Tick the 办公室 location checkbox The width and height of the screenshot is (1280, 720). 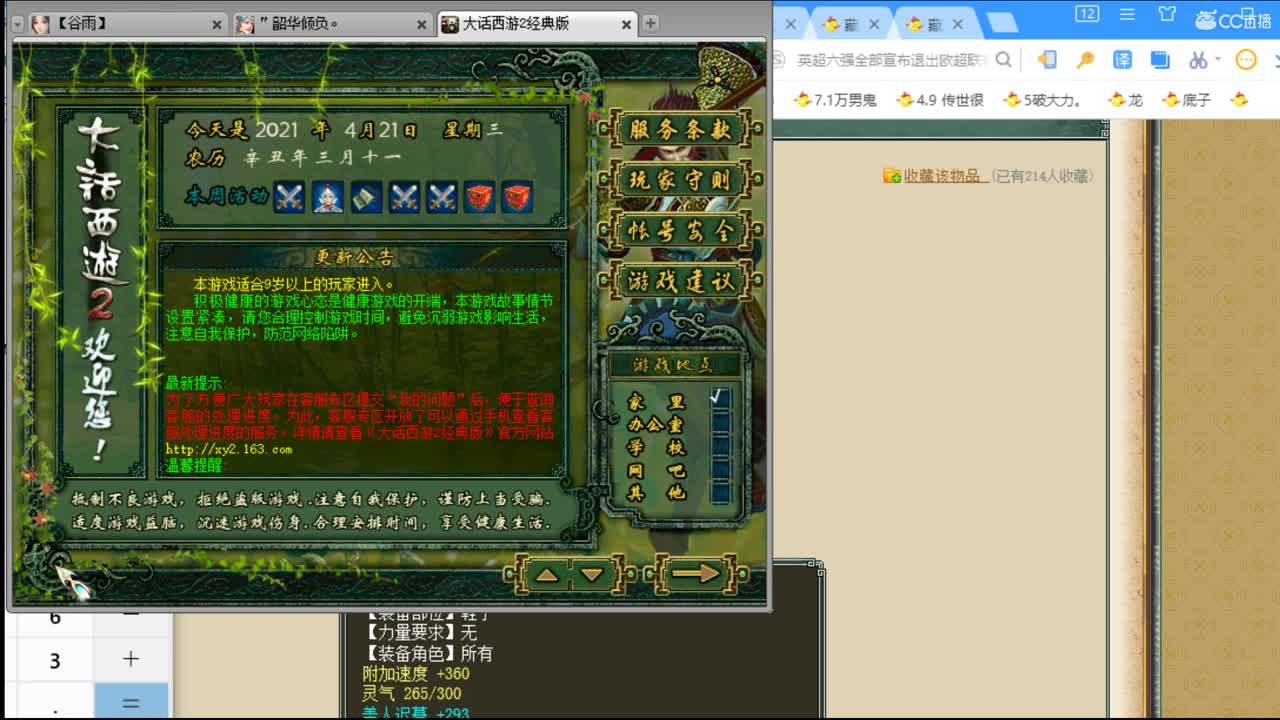pyautogui.click(x=720, y=423)
